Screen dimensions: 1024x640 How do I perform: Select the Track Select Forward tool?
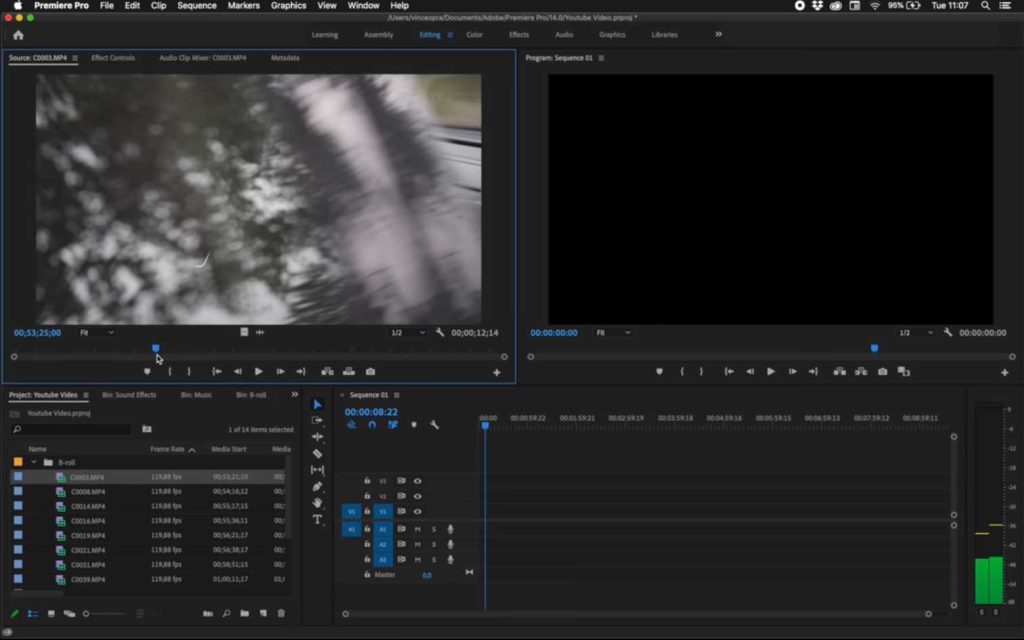coord(317,421)
